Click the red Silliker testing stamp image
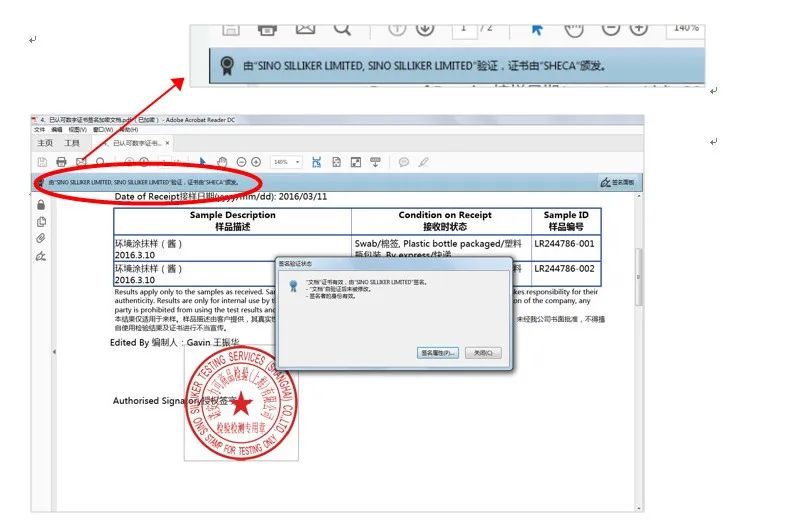Screen dimensions: 800x526 pos(241,404)
